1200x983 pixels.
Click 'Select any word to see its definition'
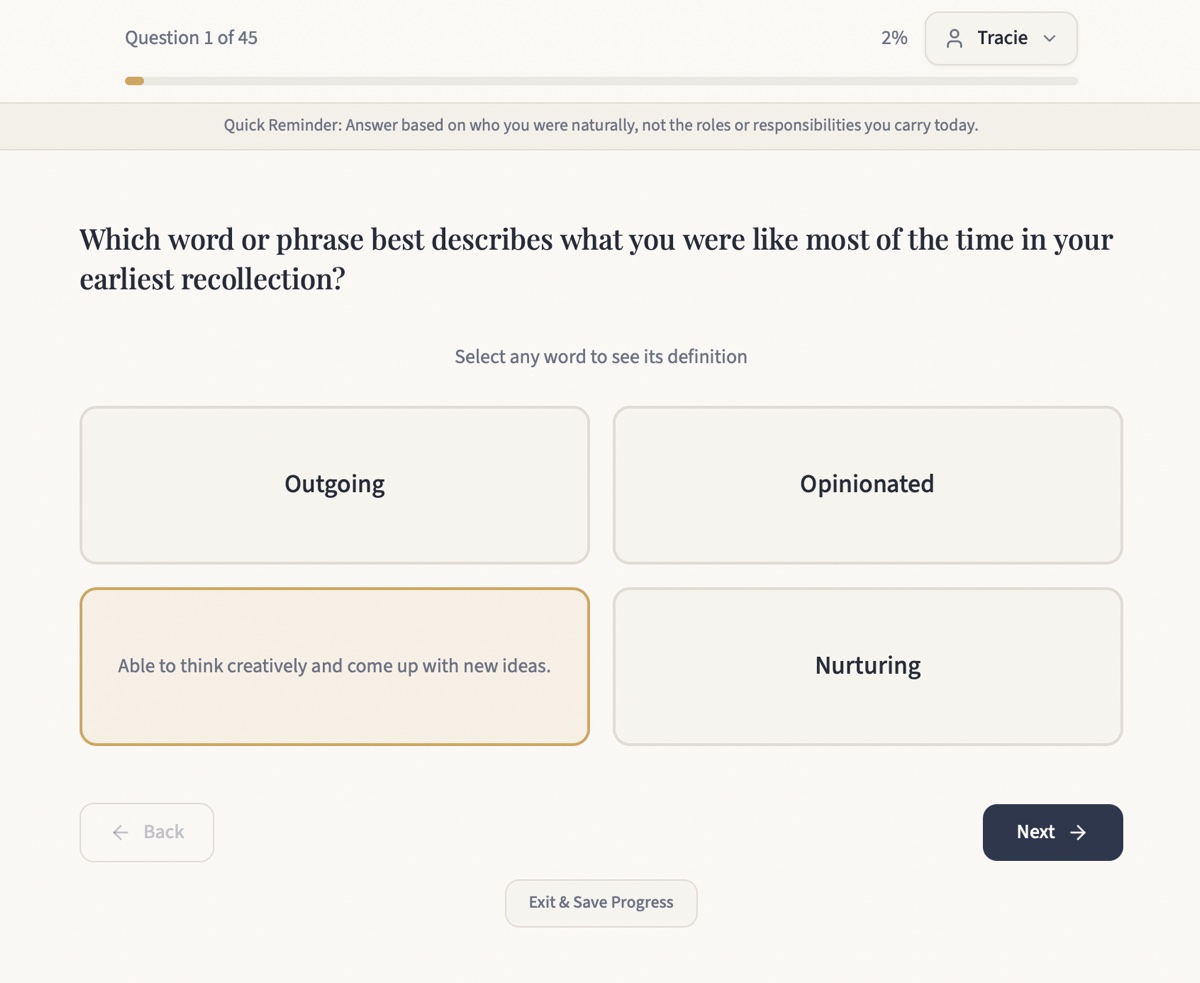(x=601, y=357)
